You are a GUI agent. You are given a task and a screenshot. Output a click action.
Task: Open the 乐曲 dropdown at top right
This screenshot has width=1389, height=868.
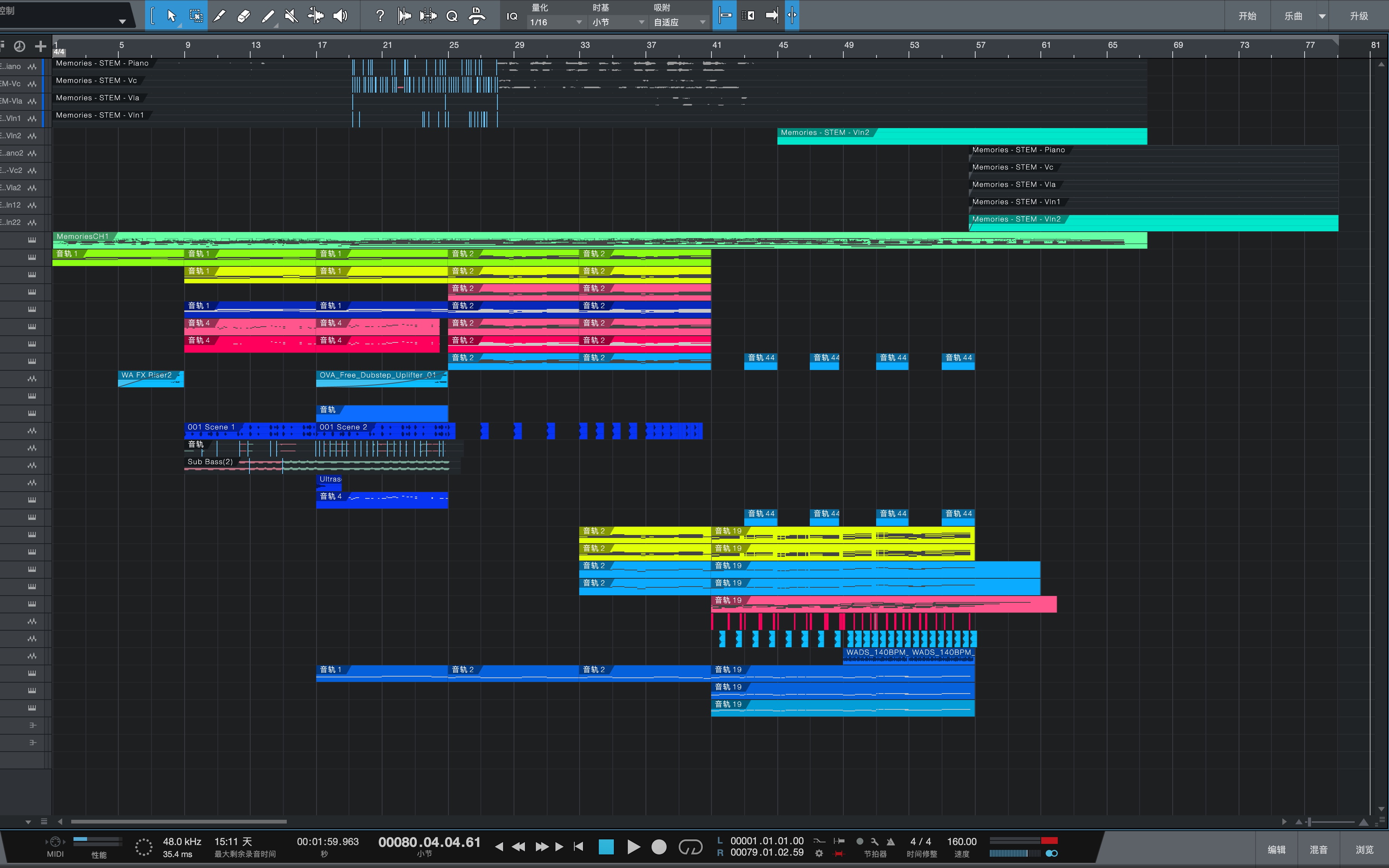click(1302, 15)
